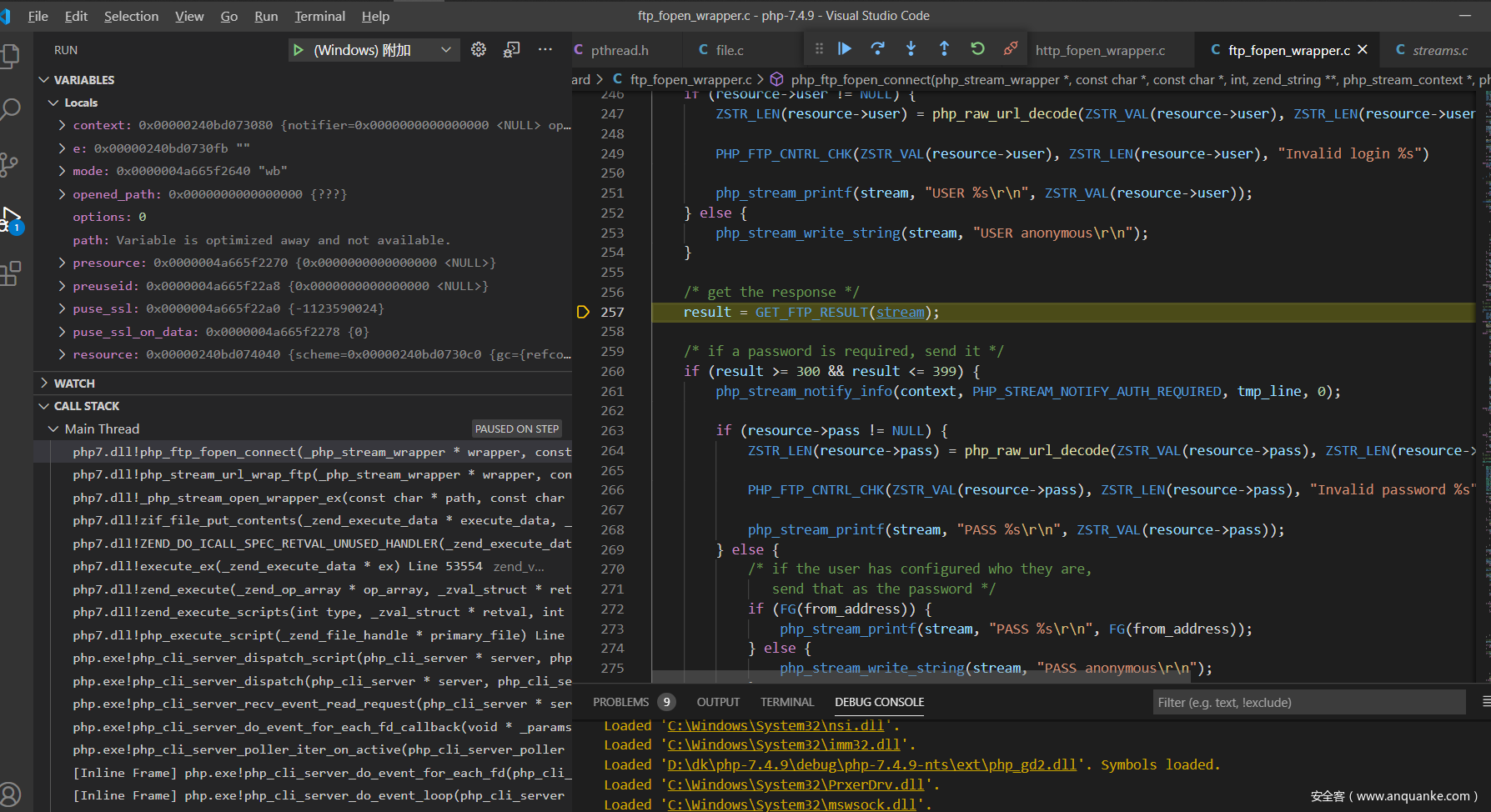Click the Step Out debug icon

pos(944,49)
